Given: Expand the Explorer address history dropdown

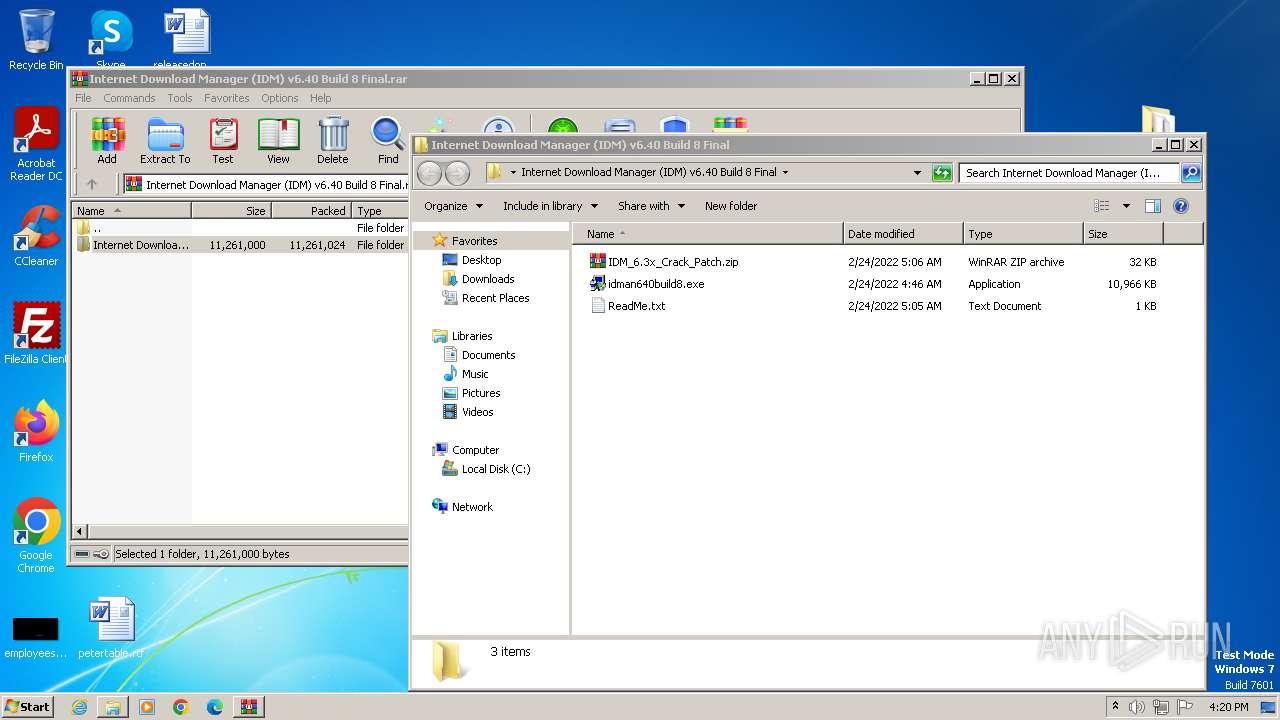Looking at the screenshot, I should (x=917, y=172).
